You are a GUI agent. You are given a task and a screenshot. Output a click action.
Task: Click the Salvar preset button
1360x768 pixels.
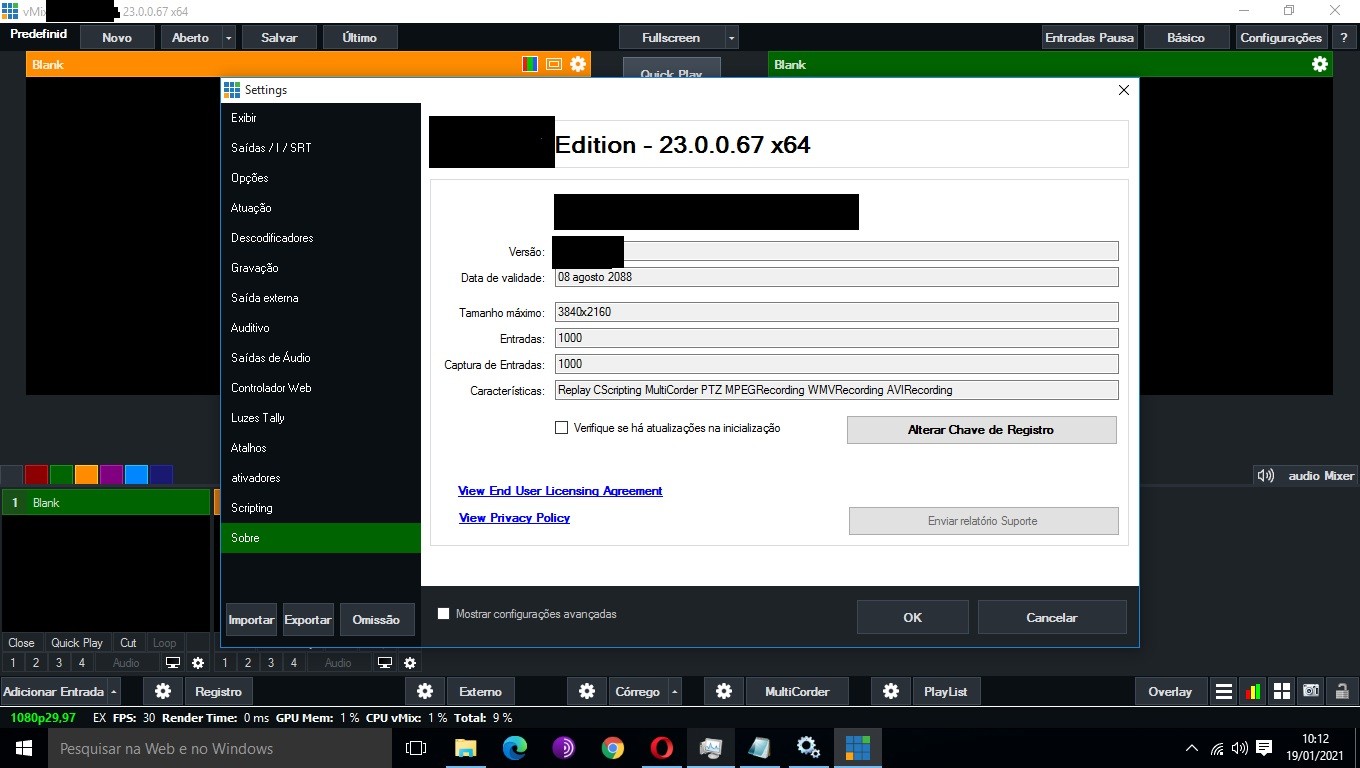[279, 38]
